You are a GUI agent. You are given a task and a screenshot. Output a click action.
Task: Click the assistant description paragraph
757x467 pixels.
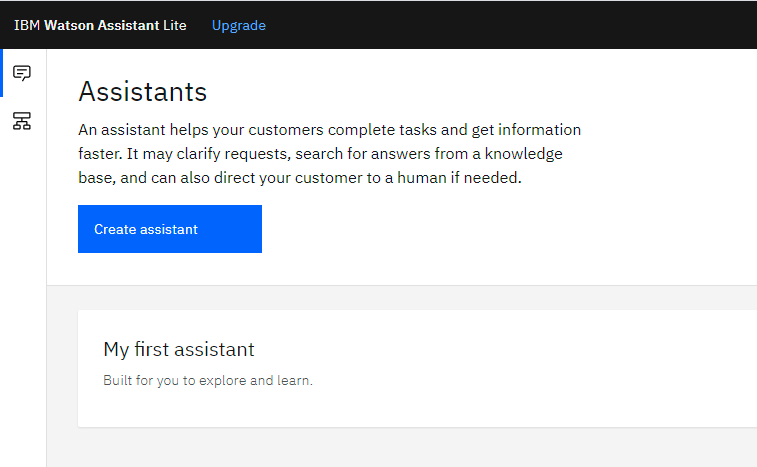point(330,154)
